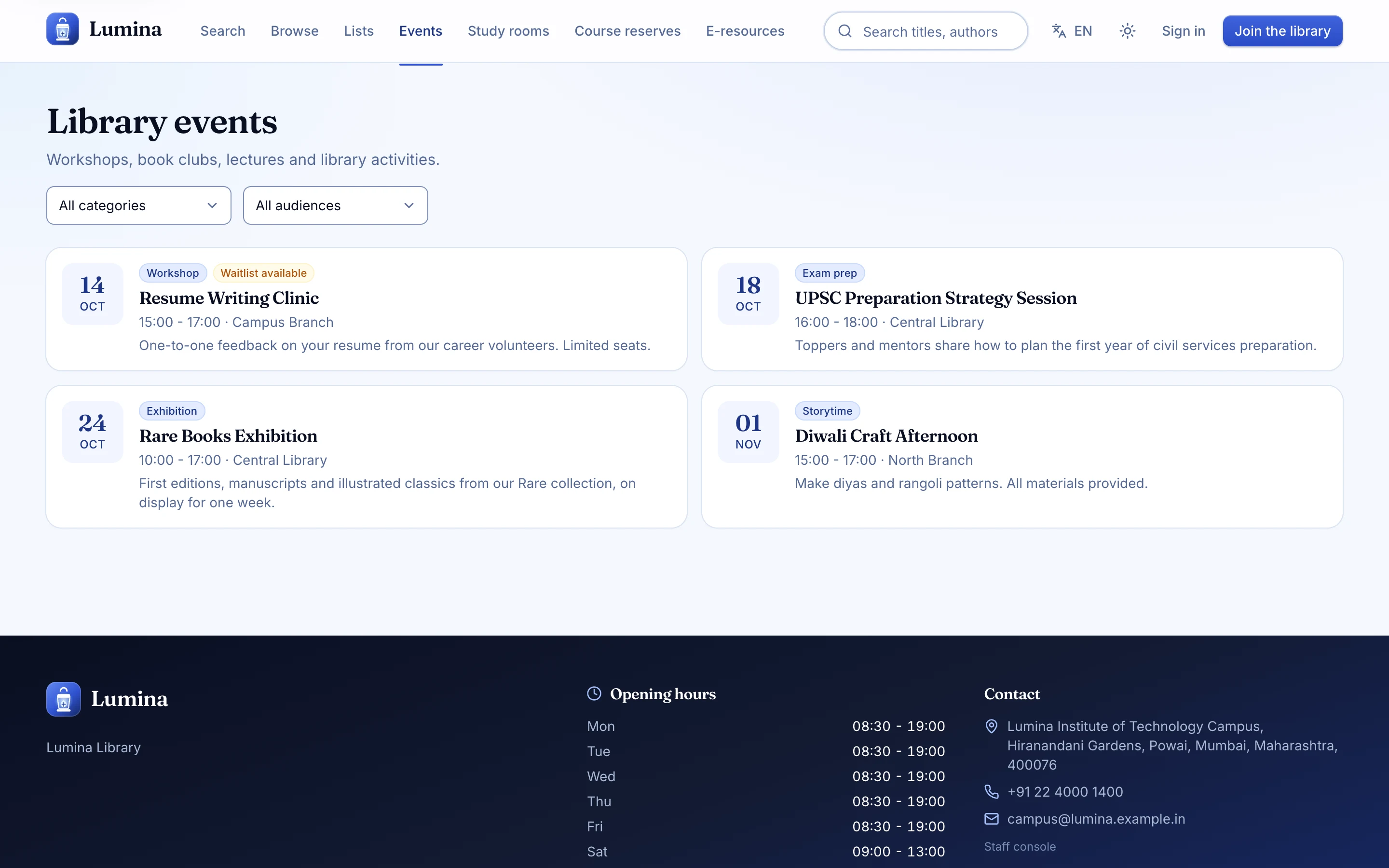This screenshot has height=868, width=1389.
Task: Click the search magnifier icon
Action: point(844,31)
